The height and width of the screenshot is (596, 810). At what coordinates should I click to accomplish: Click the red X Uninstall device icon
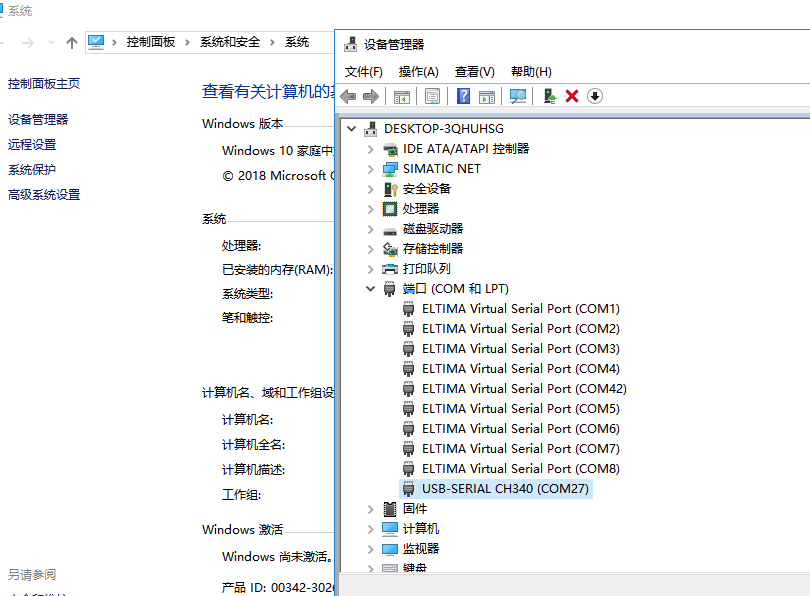tap(572, 96)
